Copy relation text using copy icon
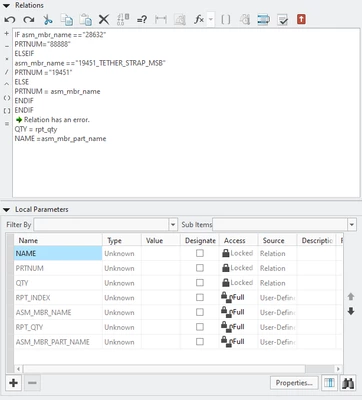Image resolution: width=362 pixels, height=400 pixels. (67, 20)
